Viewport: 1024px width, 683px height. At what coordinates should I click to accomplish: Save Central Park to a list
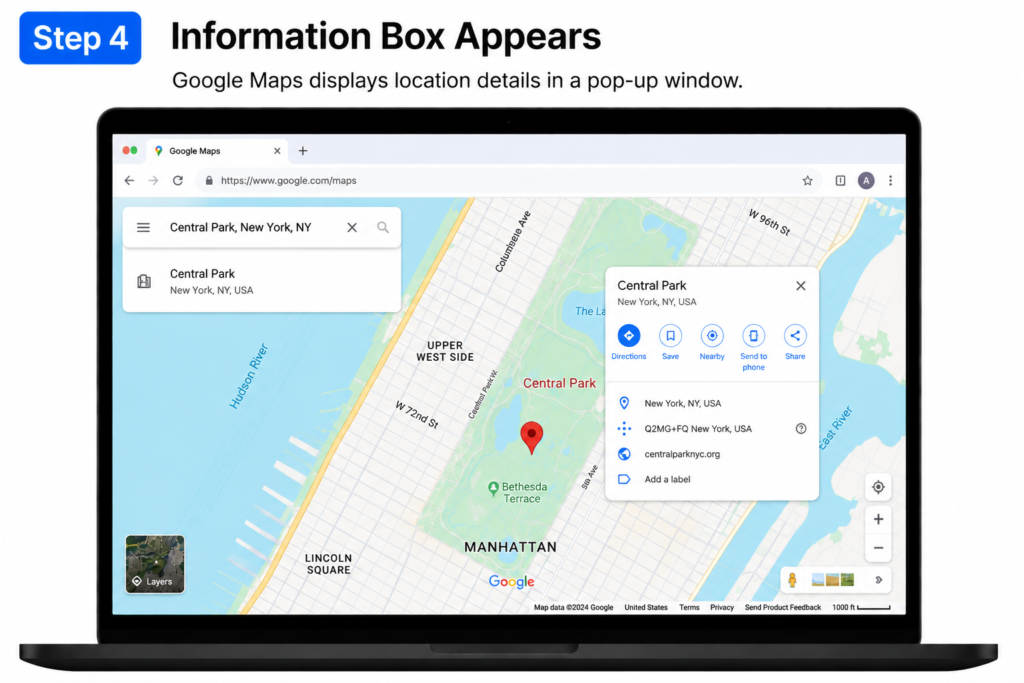point(671,342)
